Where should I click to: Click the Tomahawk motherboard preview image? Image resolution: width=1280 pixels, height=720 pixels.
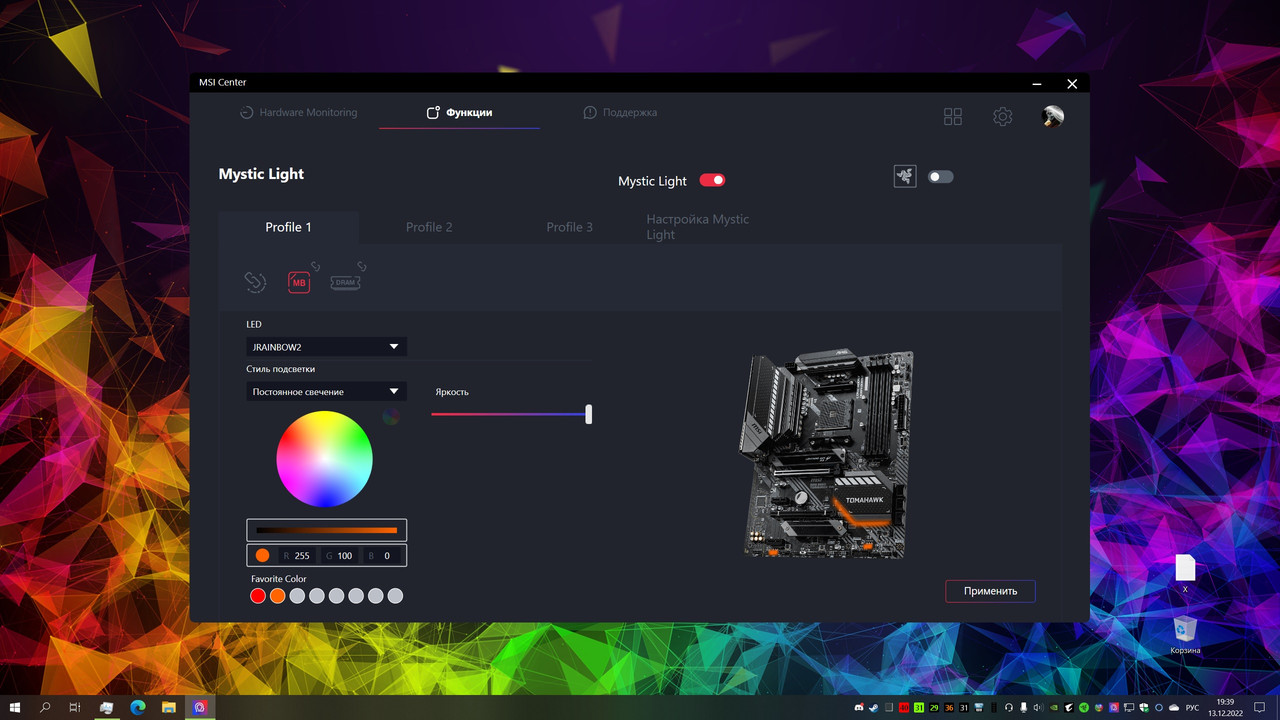pos(826,454)
